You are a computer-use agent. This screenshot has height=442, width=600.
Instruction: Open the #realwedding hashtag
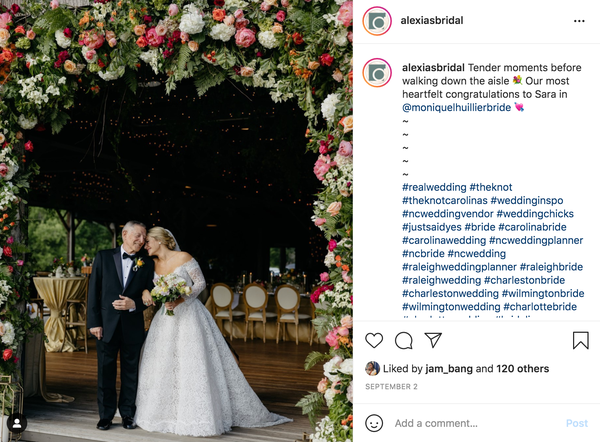pos(434,188)
